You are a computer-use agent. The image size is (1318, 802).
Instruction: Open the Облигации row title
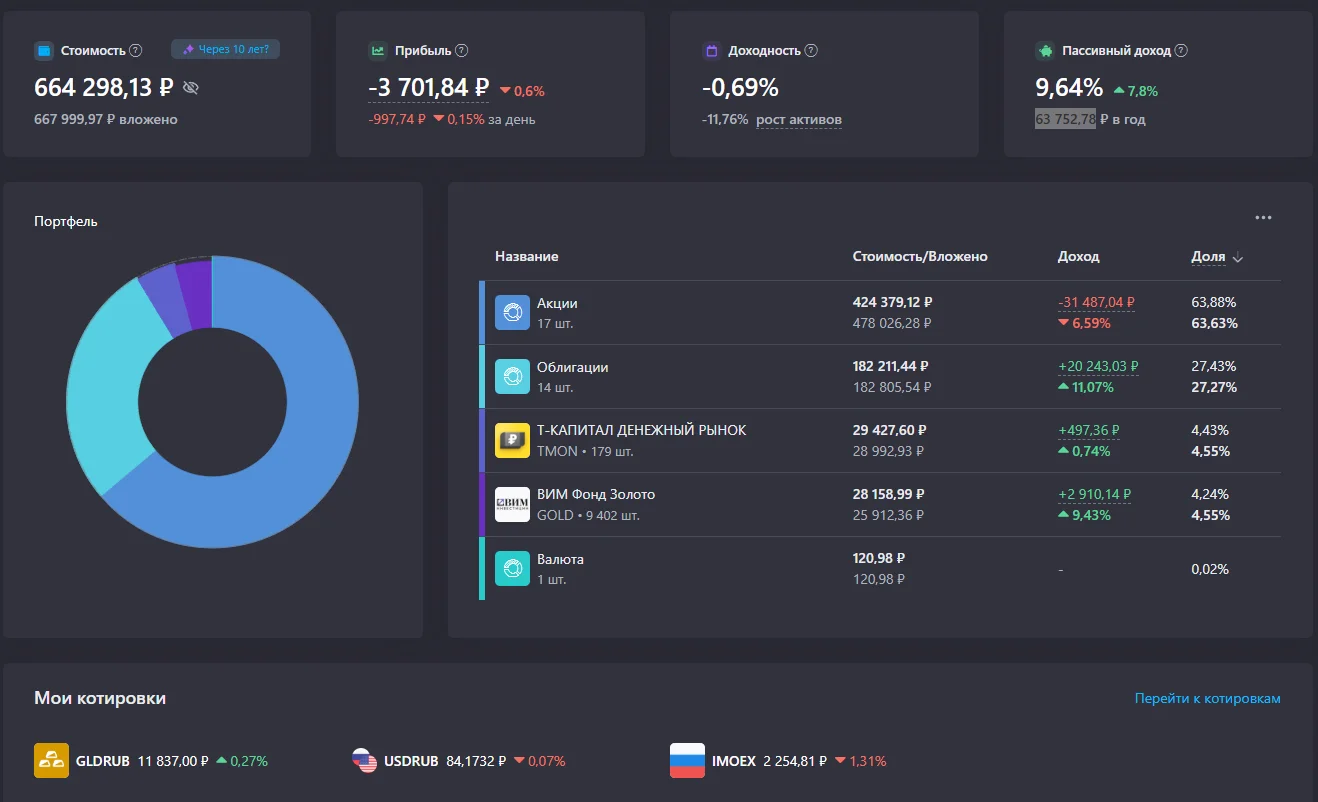(572, 367)
